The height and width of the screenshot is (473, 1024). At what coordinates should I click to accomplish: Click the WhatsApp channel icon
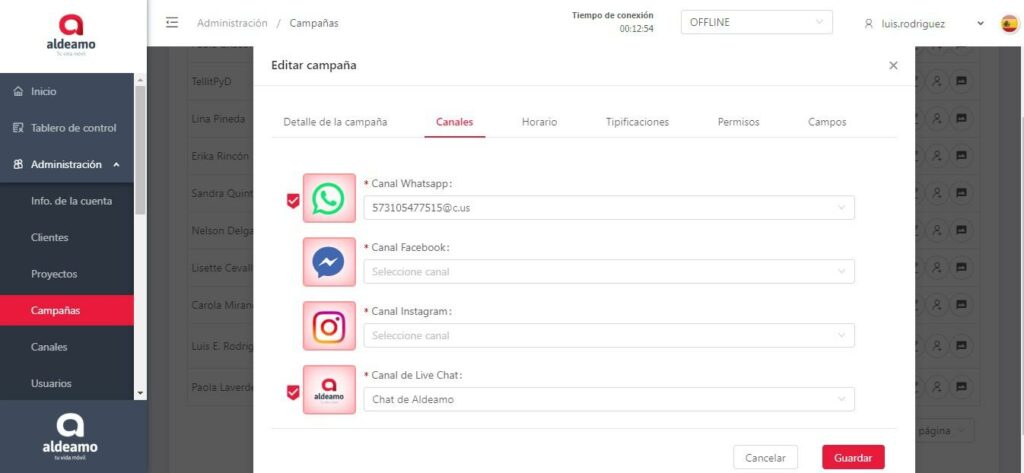(x=329, y=199)
